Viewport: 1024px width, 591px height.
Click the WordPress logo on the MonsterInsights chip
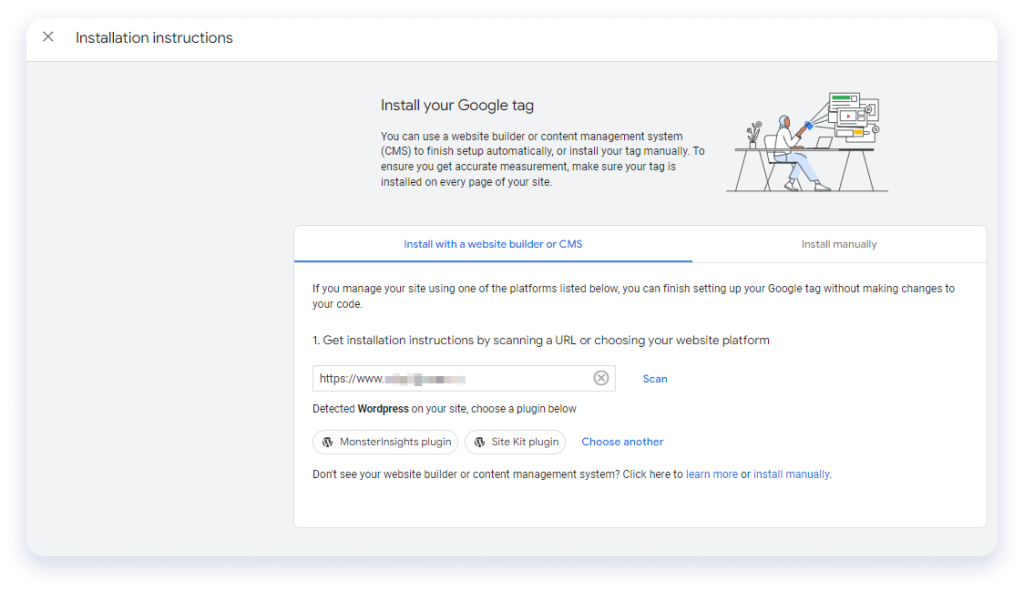(x=327, y=442)
